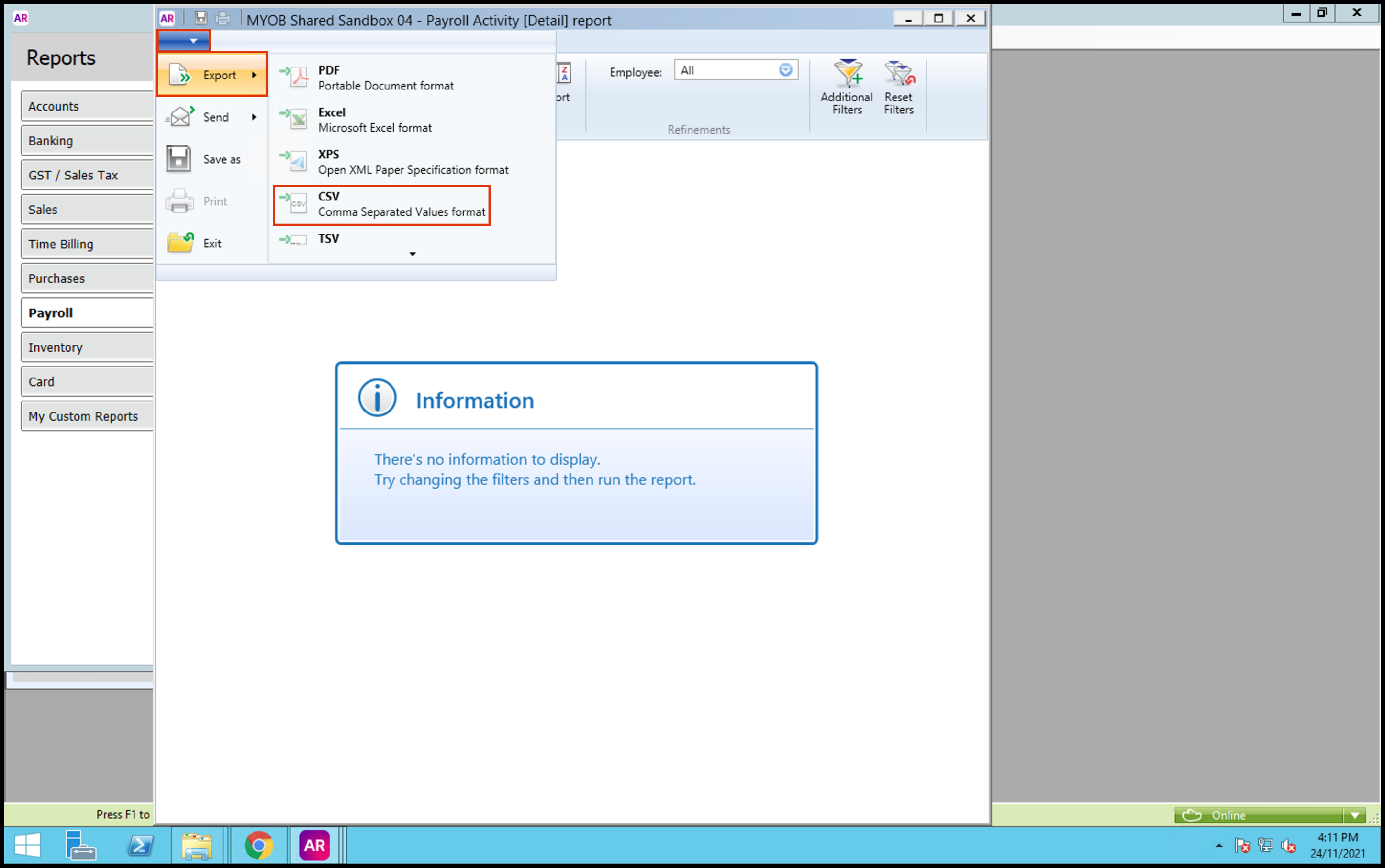Image resolution: width=1385 pixels, height=868 pixels.
Task: Click Exit in the application menu
Action: [212, 244]
